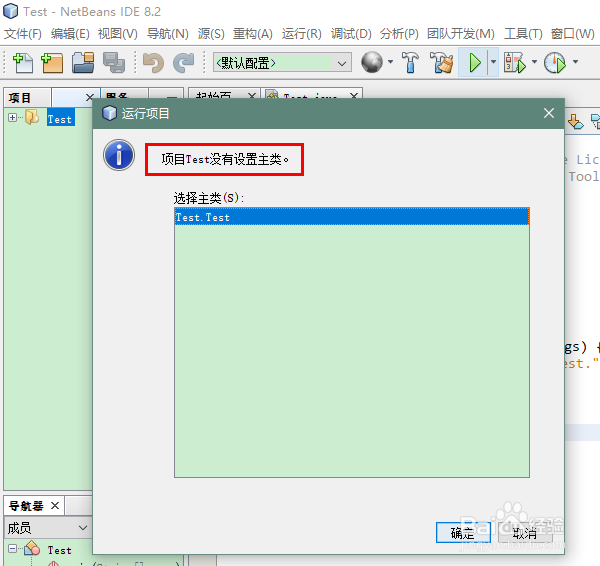Open the 工具(T) menu
This screenshot has width=600, height=566.
point(523,34)
